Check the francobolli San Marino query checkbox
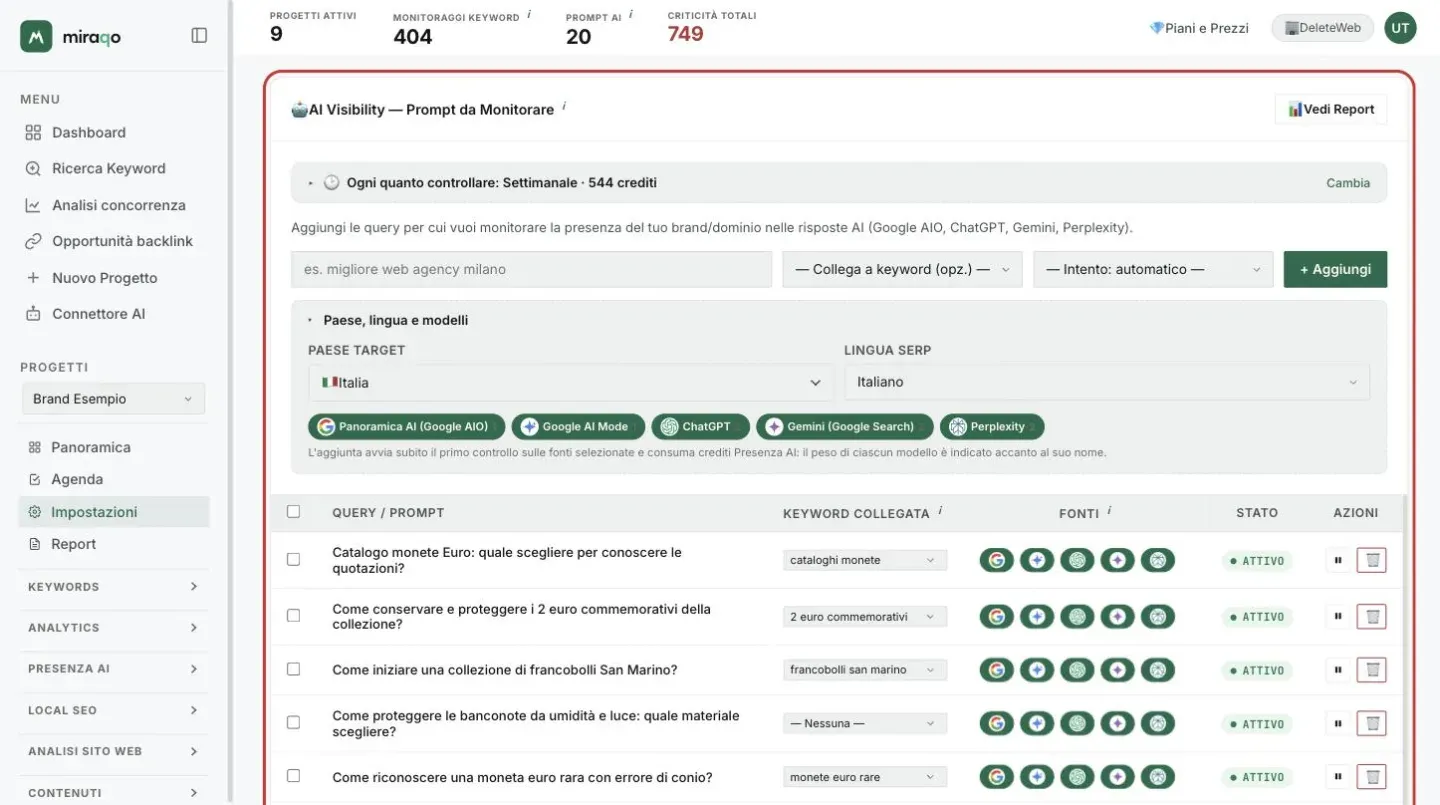 [293, 669]
